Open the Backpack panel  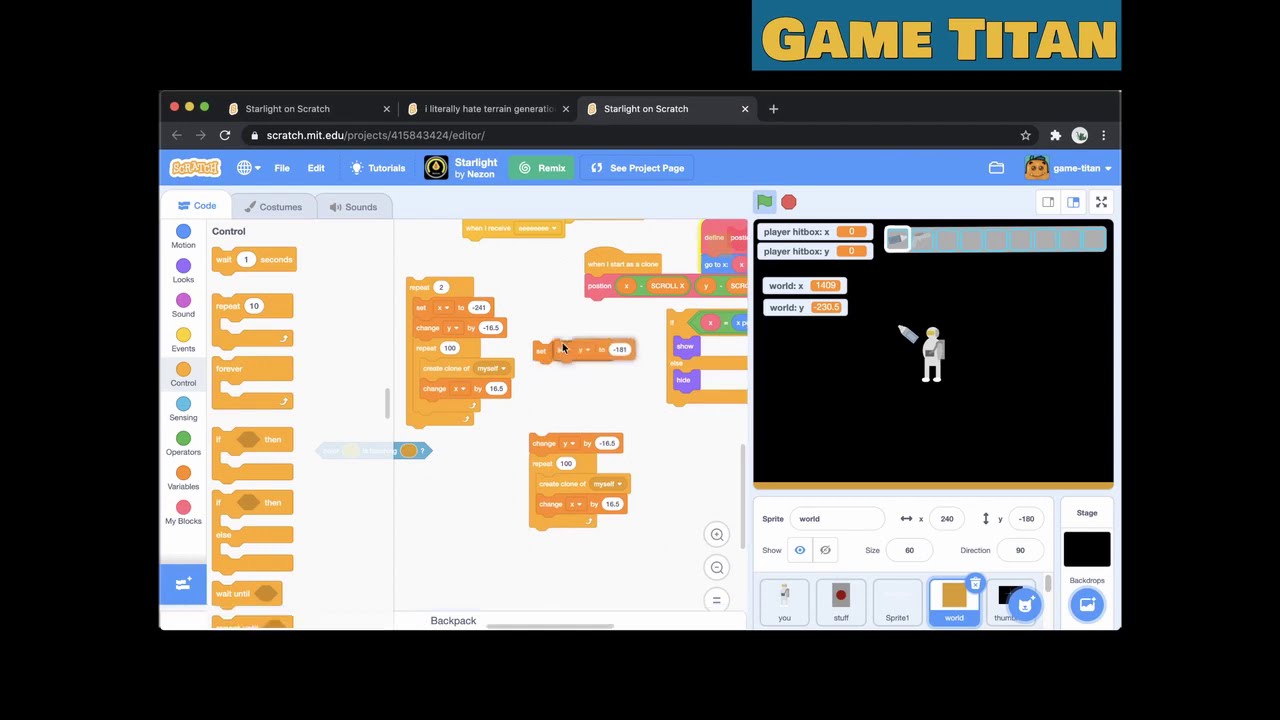(453, 621)
